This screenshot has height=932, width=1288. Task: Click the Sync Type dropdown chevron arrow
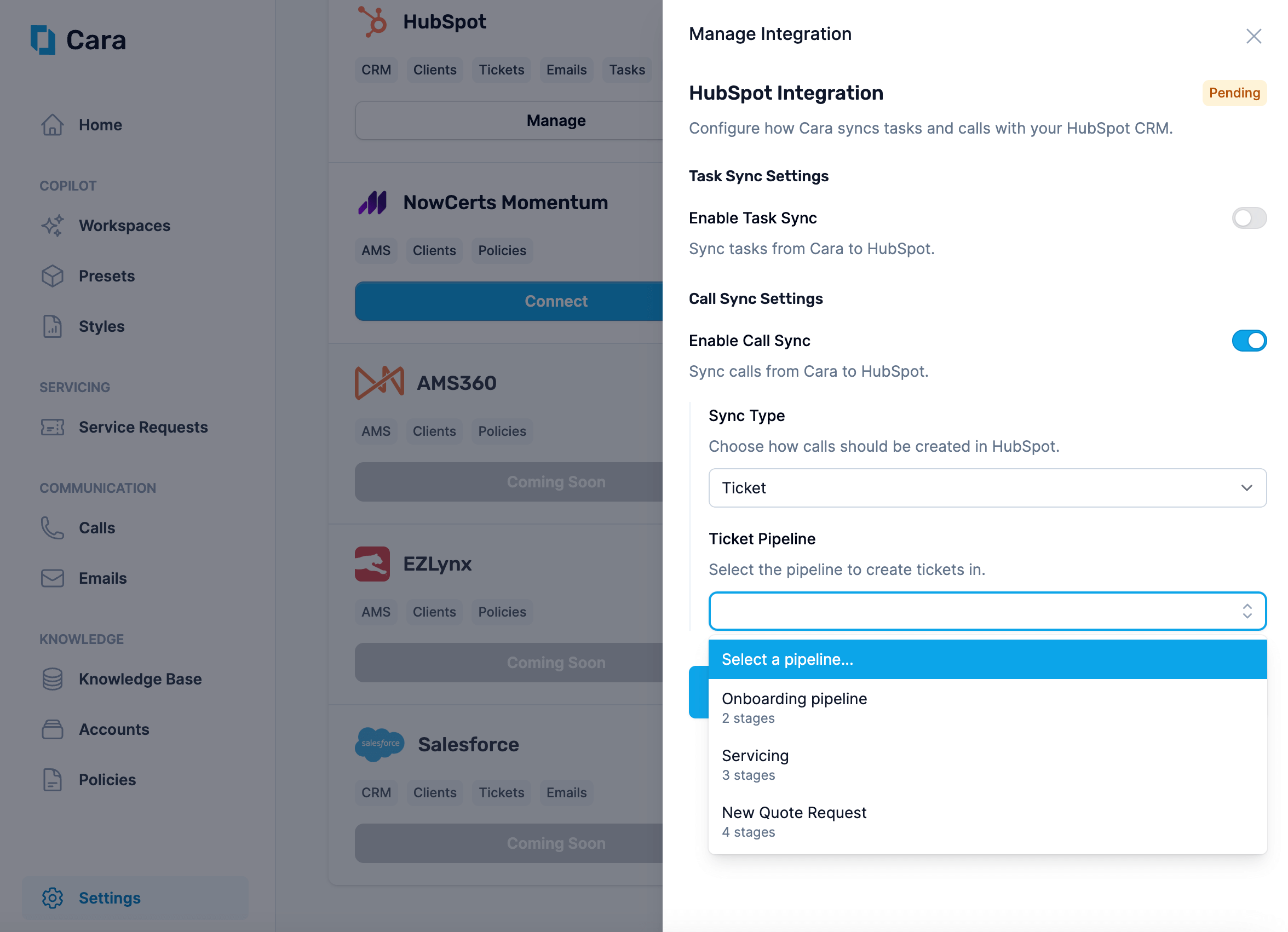1246,488
